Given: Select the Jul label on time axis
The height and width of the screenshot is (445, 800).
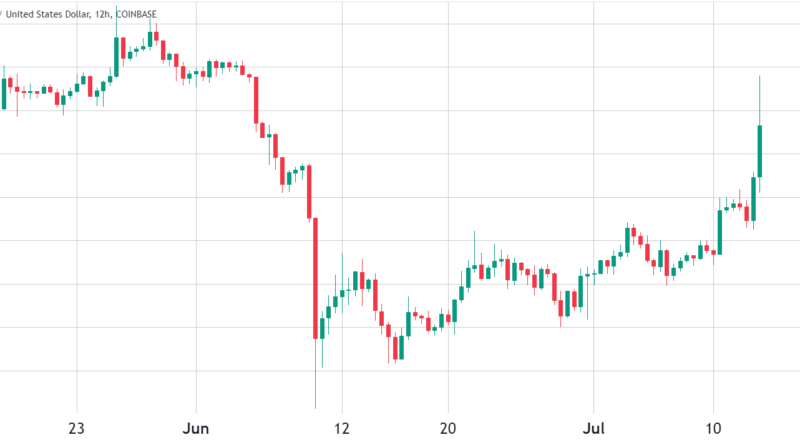Looking at the screenshot, I should pyautogui.click(x=596, y=425).
